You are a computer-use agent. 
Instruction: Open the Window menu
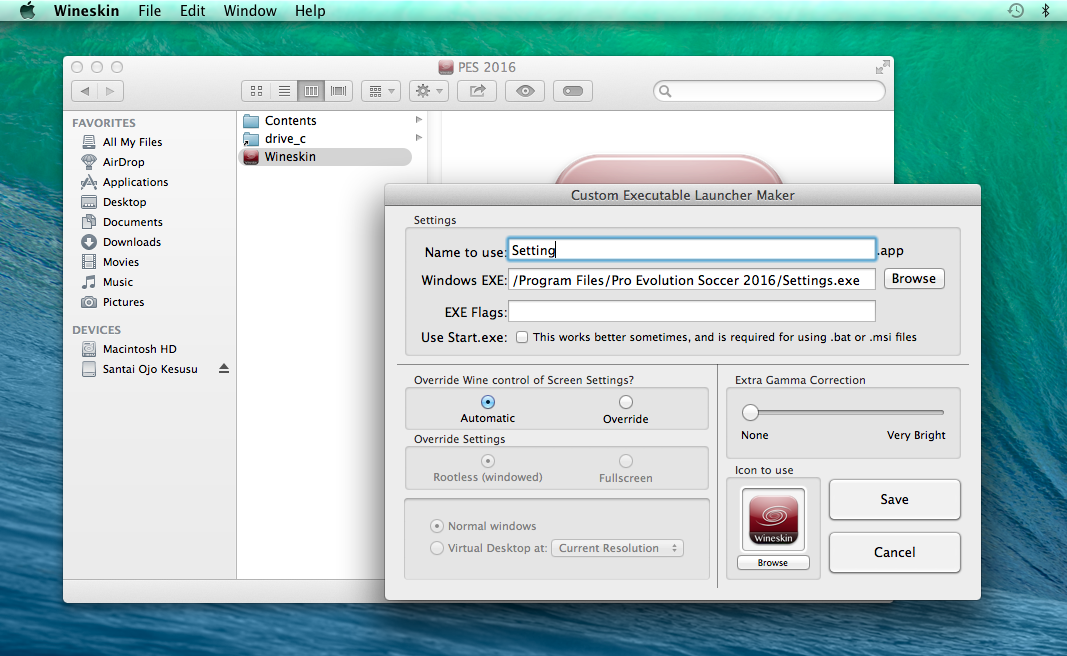(250, 11)
